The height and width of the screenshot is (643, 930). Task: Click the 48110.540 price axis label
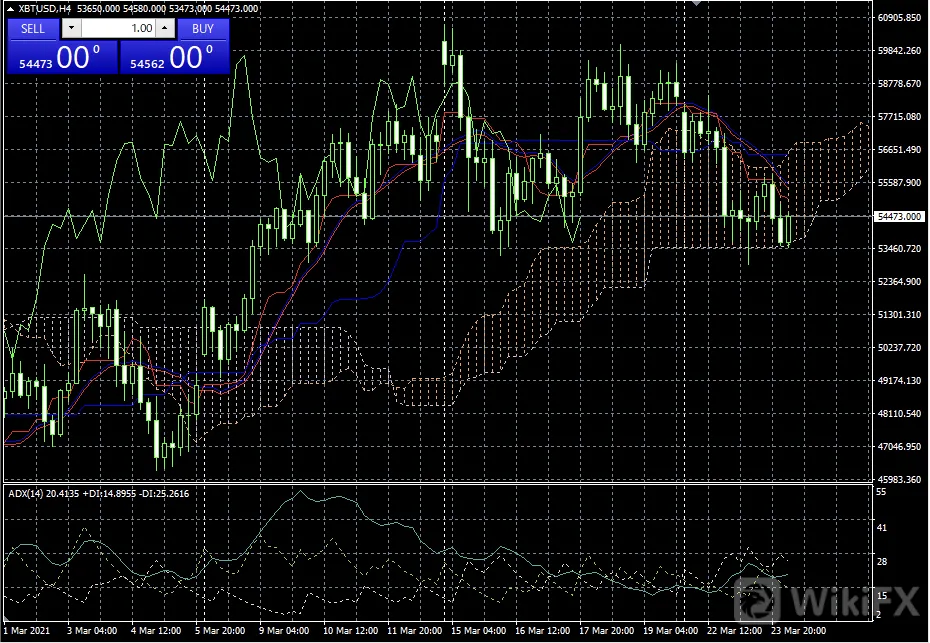899,413
